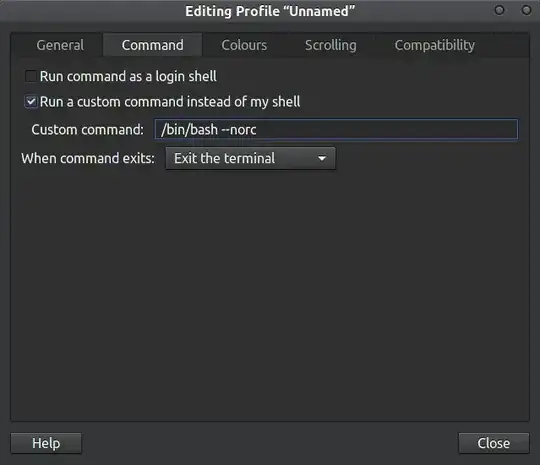Click the "Custom command:" label
540x465 pixels.
tap(87, 130)
